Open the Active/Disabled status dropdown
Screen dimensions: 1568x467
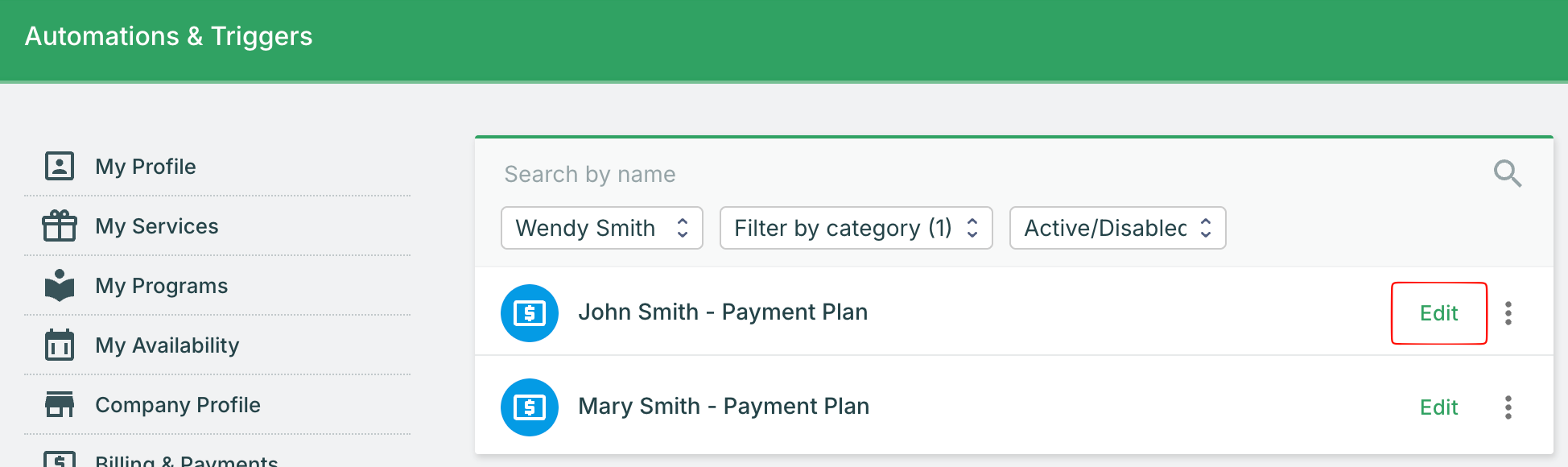(1117, 228)
